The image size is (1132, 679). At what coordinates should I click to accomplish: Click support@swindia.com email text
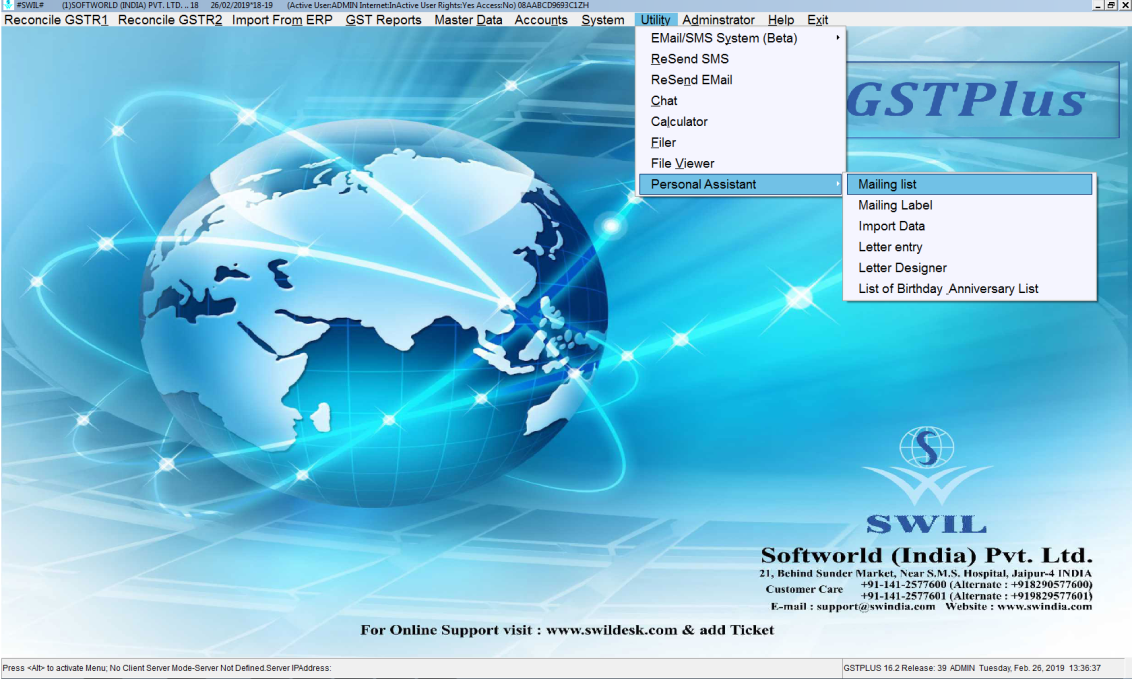pos(876,607)
